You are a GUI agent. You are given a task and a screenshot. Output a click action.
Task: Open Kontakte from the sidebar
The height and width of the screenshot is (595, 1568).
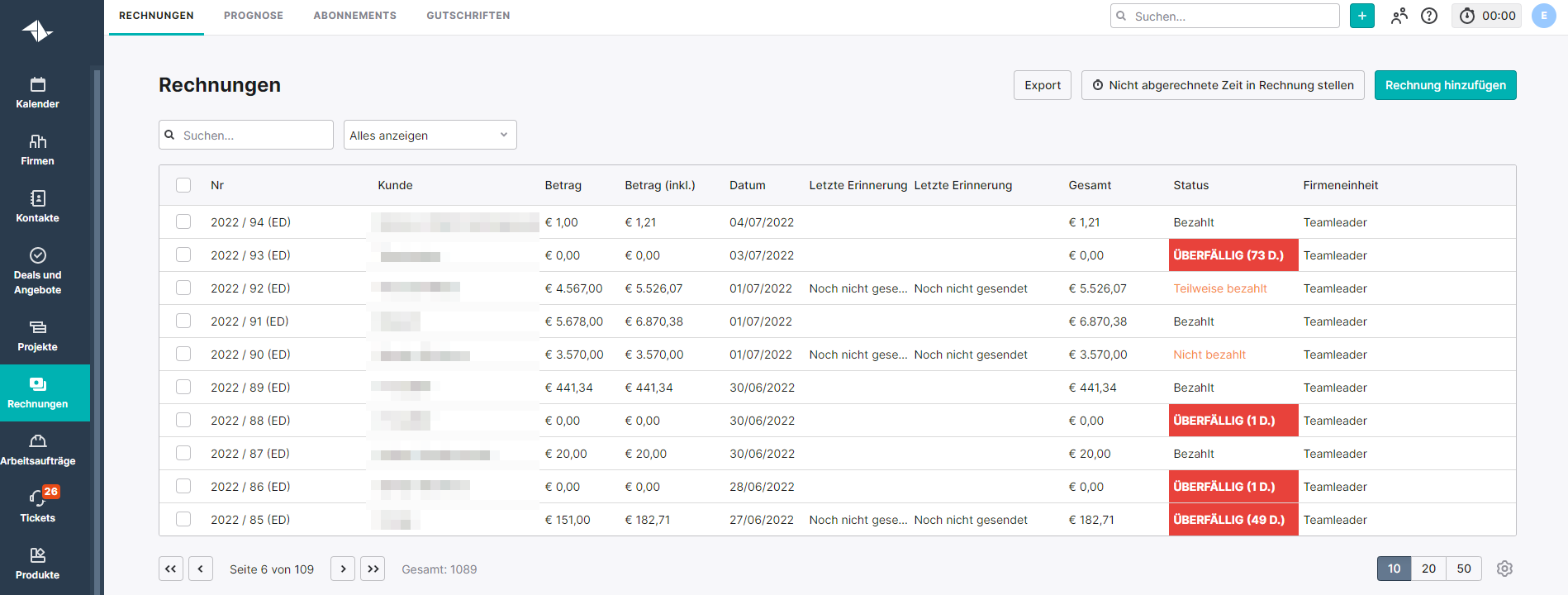(38, 207)
